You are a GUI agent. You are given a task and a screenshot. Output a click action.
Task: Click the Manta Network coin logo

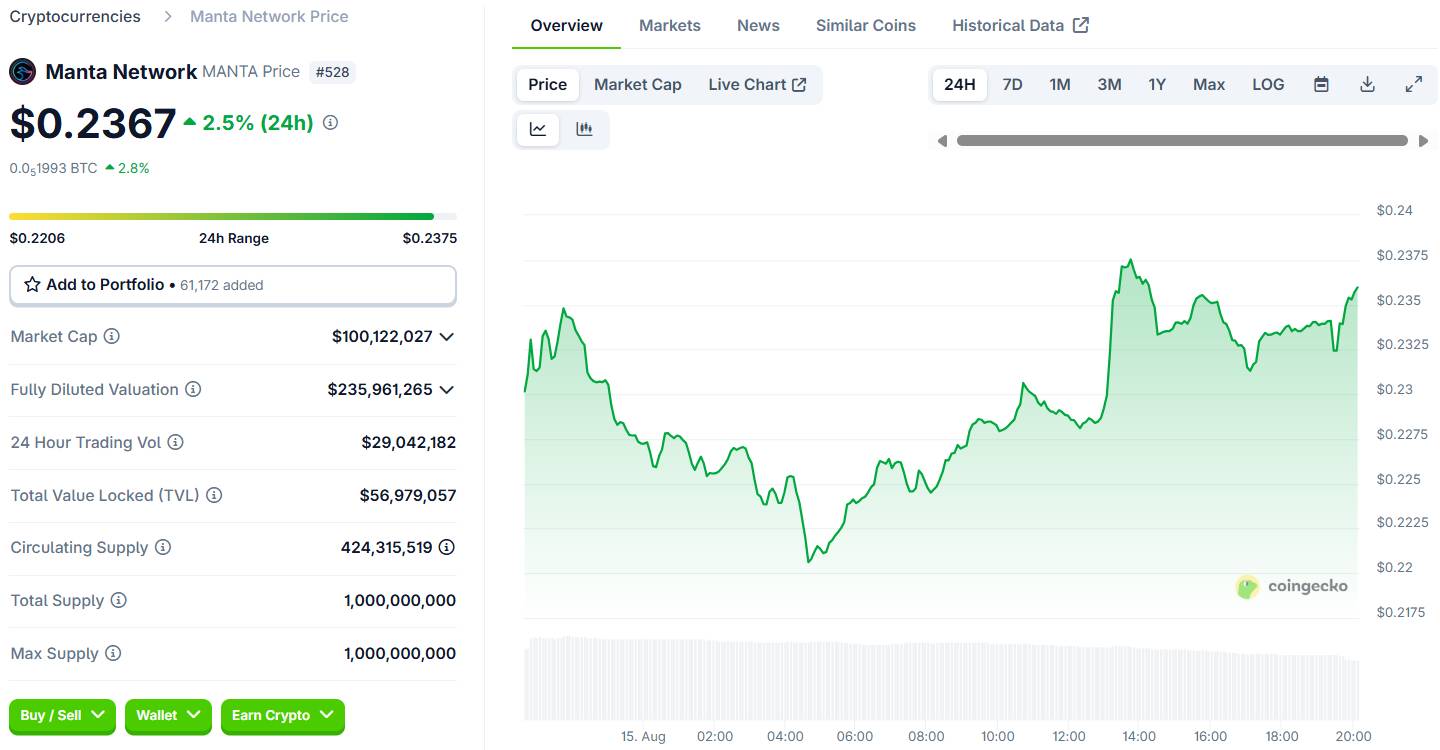pos(23,72)
